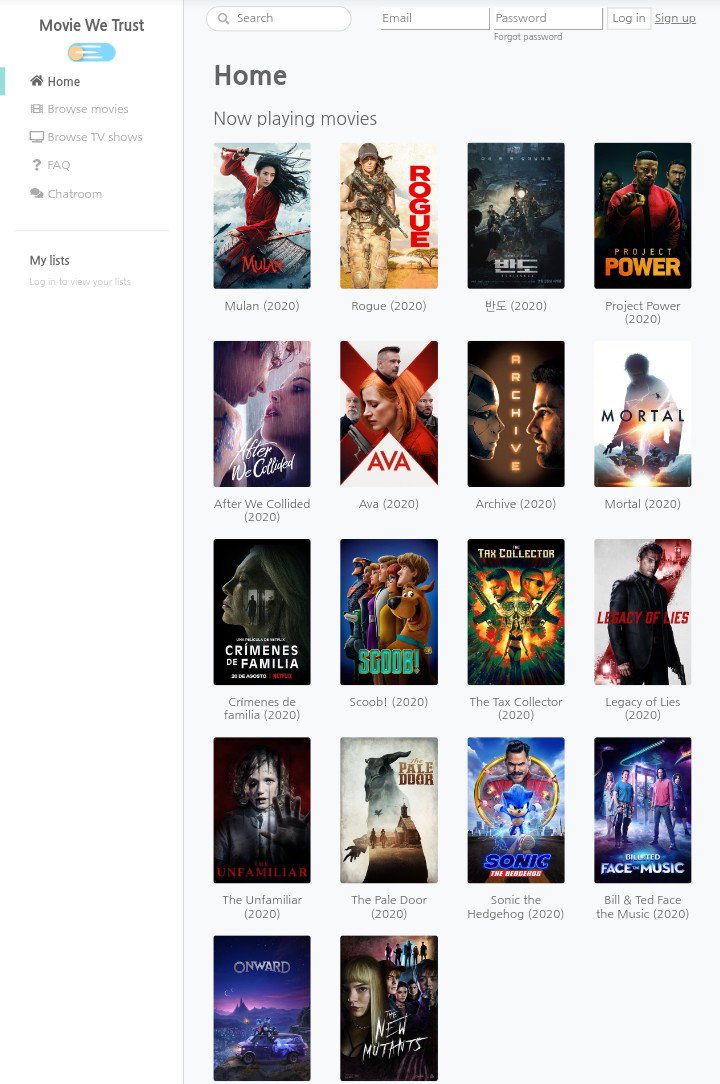Open the Browse TV shows menu item
The width and height of the screenshot is (720, 1084).
click(95, 137)
